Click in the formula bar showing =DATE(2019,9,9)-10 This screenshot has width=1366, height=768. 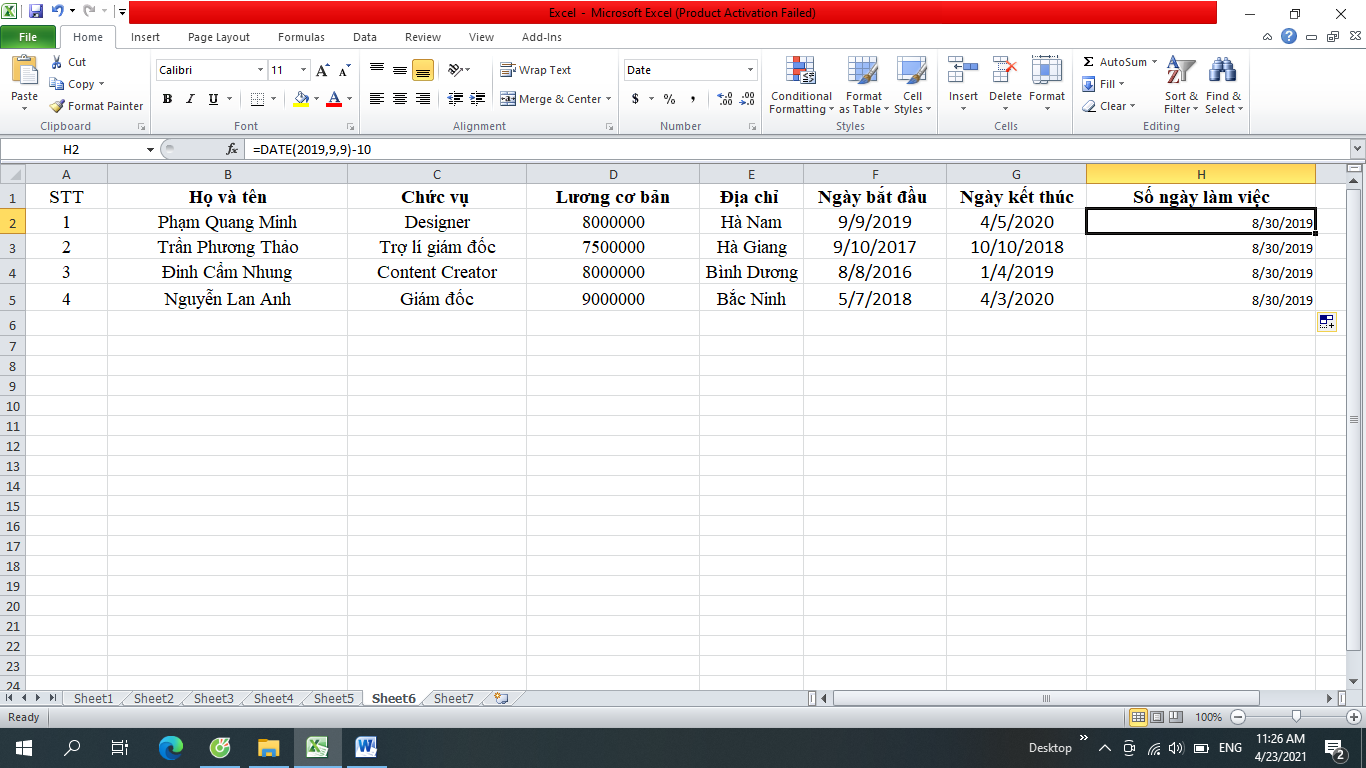pos(796,149)
